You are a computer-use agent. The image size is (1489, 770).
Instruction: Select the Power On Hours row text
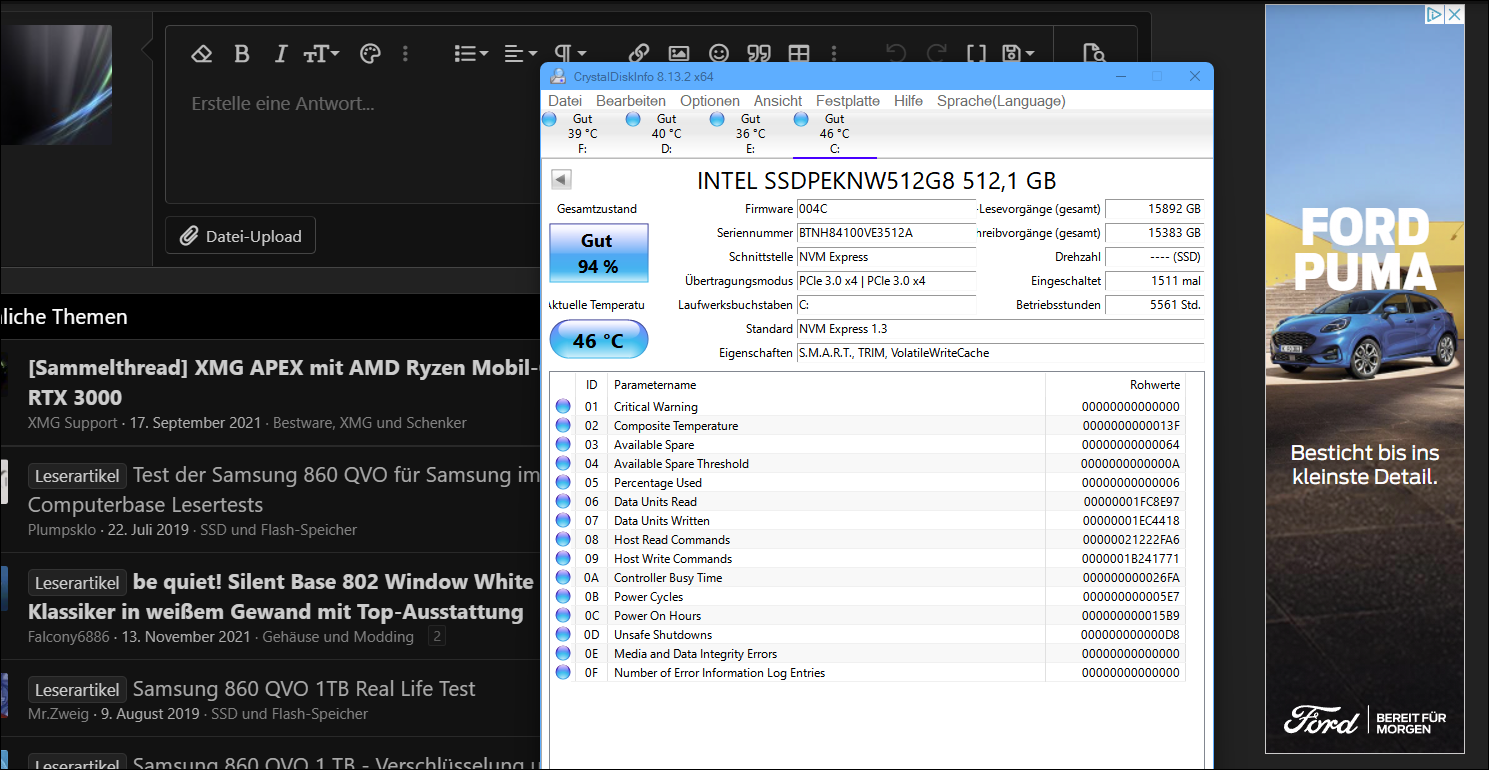pyautogui.click(x=657, y=616)
